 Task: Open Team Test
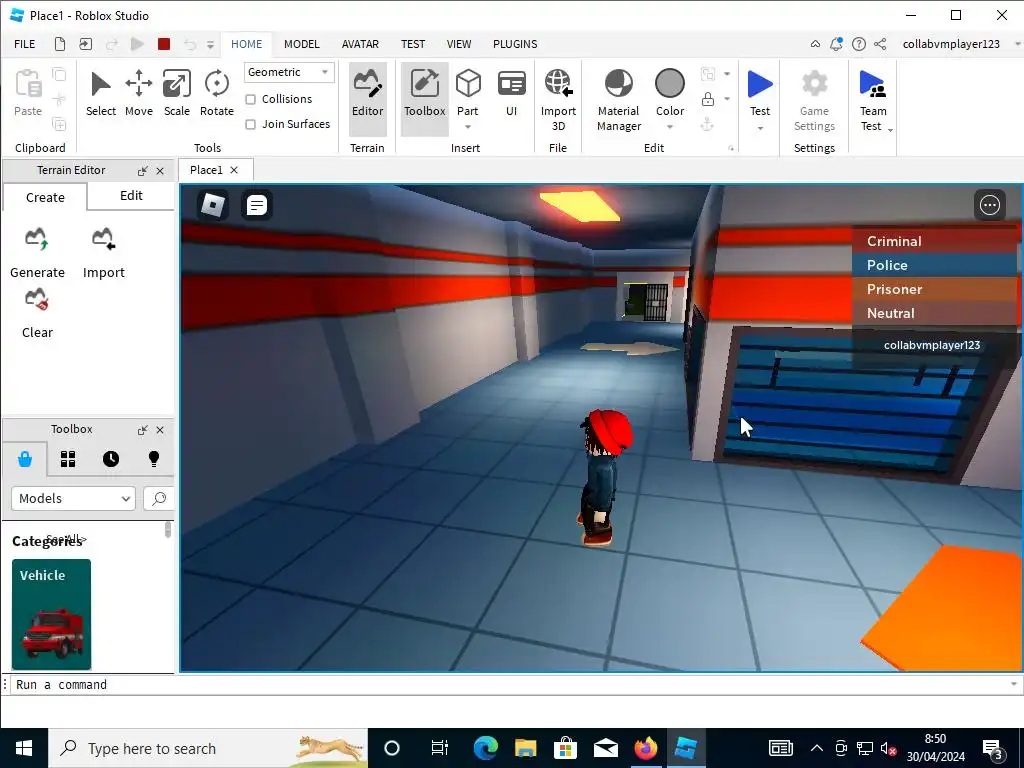click(x=872, y=98)
